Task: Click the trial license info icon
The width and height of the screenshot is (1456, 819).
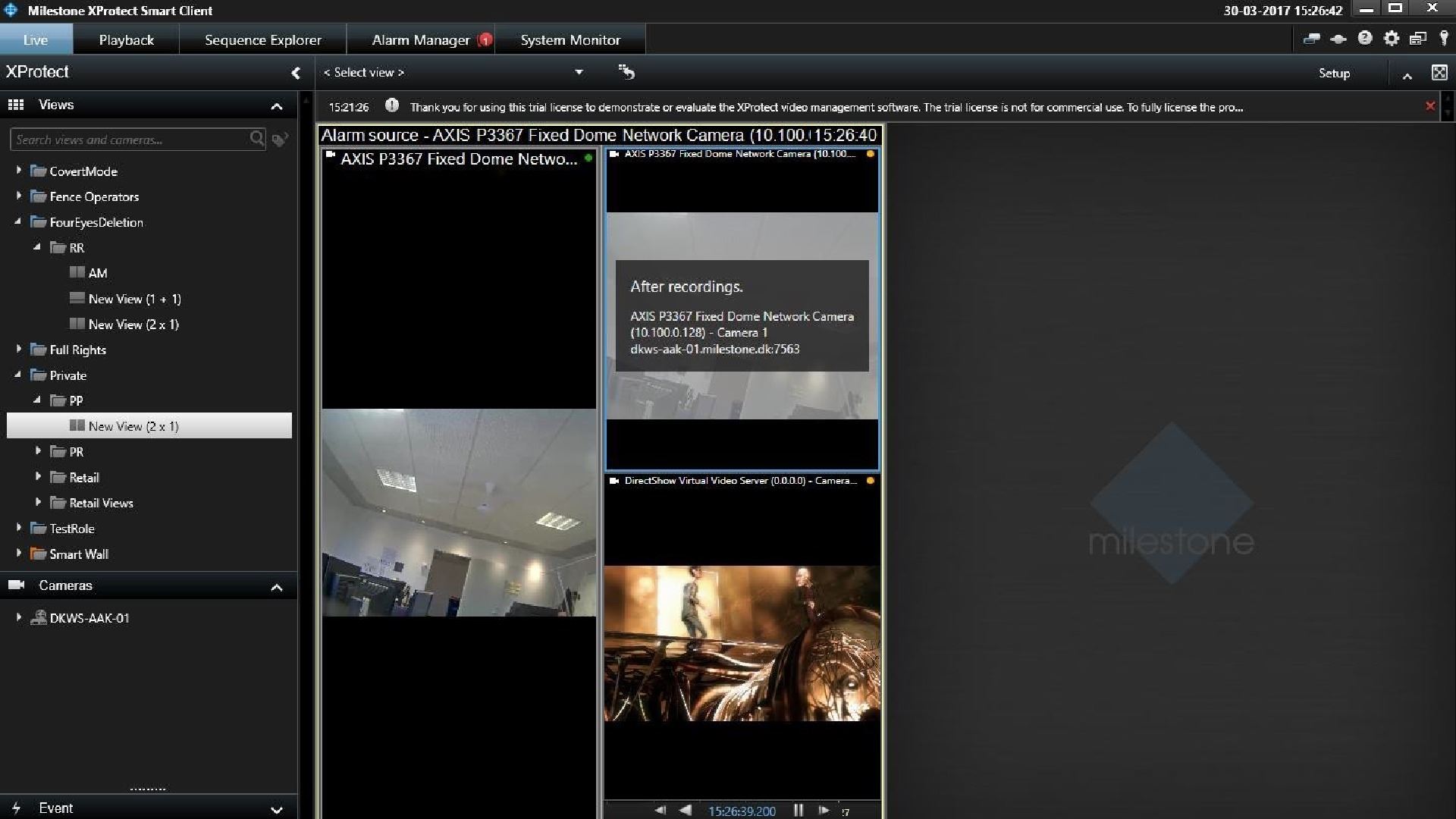Action: point(391,105)
